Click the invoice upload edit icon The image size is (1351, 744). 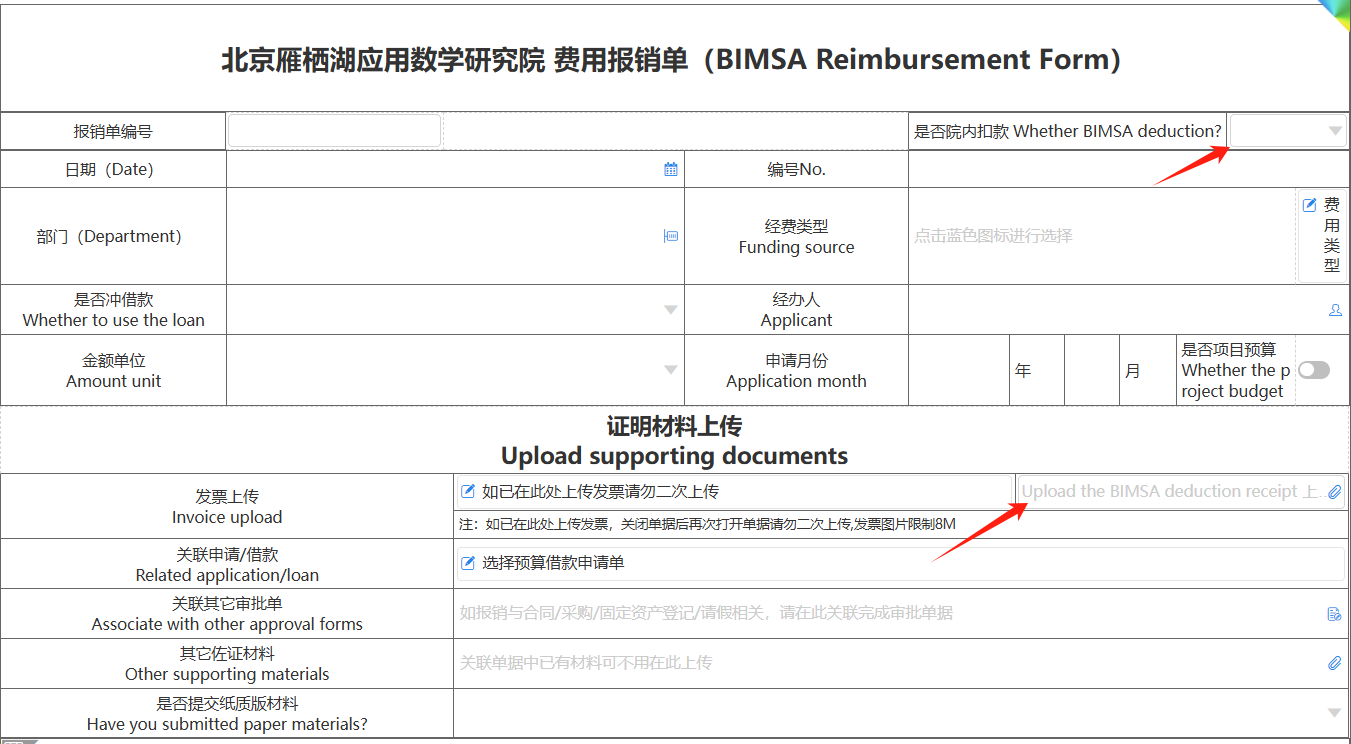tap(467, 491)
